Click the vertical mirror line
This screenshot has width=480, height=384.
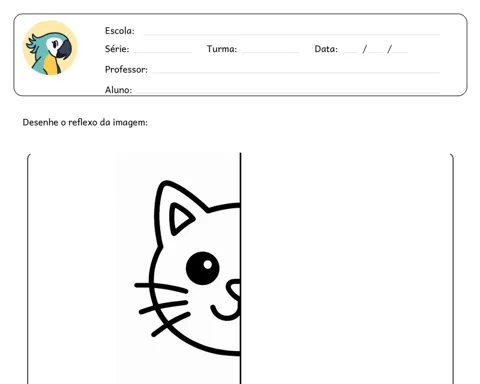click(x=240, y=268)
